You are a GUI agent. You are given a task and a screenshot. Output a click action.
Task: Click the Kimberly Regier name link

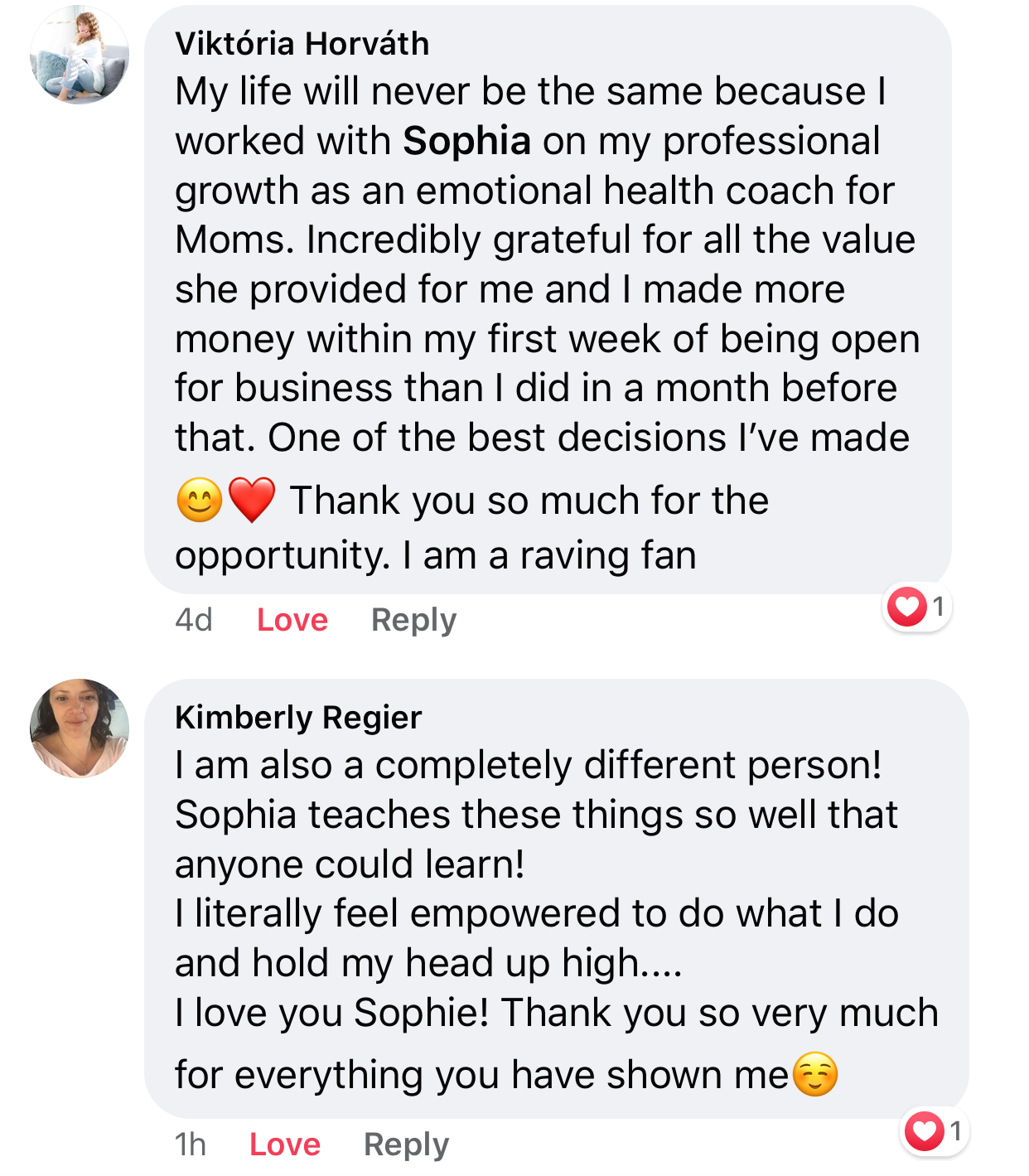(298, 717)
